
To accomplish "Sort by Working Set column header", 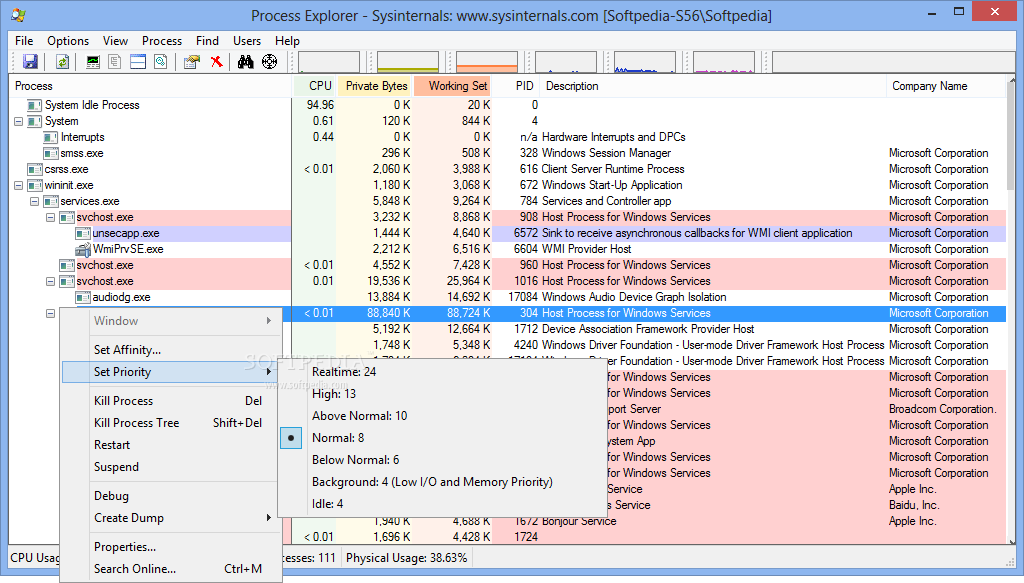I will tap(453, 86).
